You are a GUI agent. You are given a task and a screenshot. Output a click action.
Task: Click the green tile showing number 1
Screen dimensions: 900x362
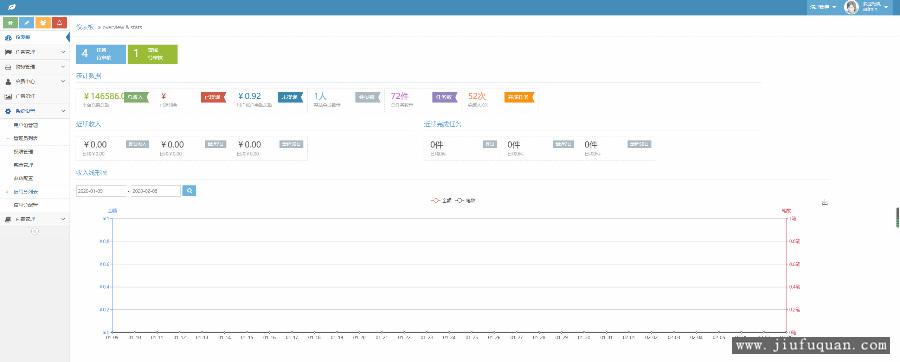(153, 54)
